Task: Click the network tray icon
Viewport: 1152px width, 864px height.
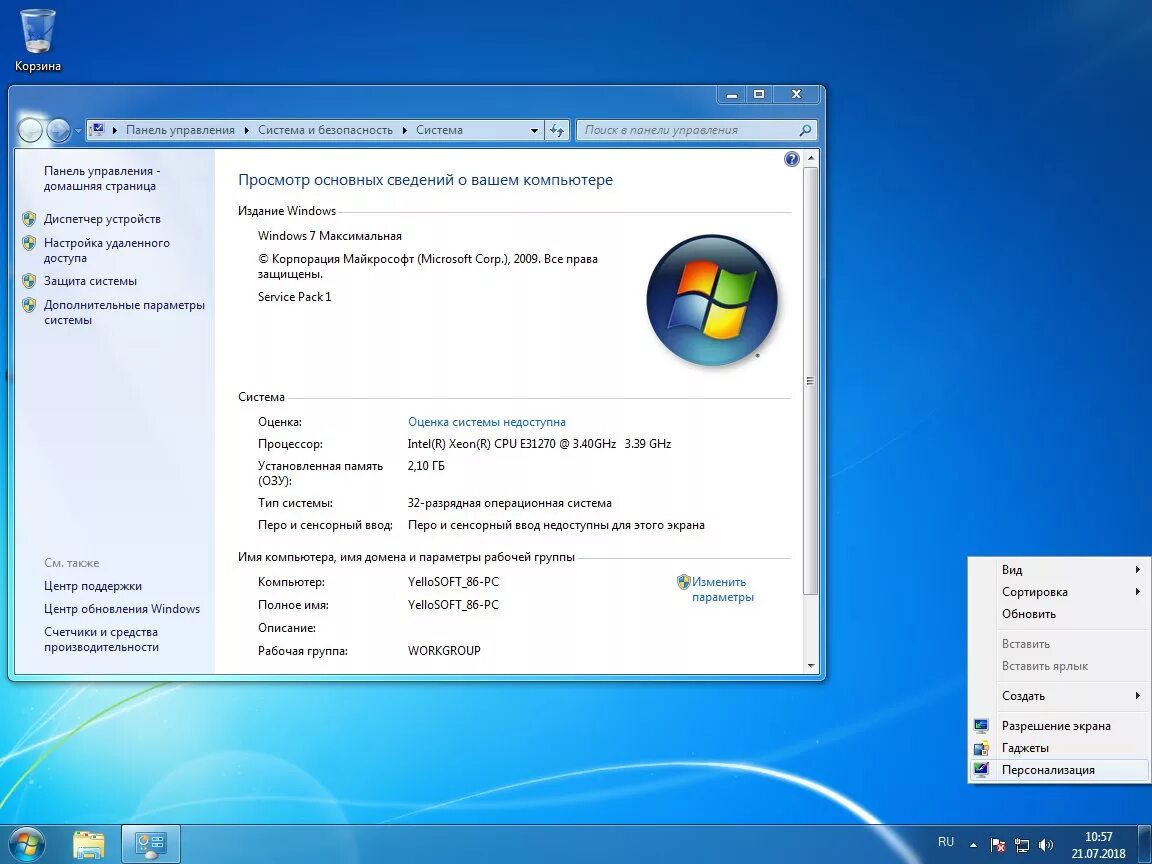Action: click(x=1021, y=845)
